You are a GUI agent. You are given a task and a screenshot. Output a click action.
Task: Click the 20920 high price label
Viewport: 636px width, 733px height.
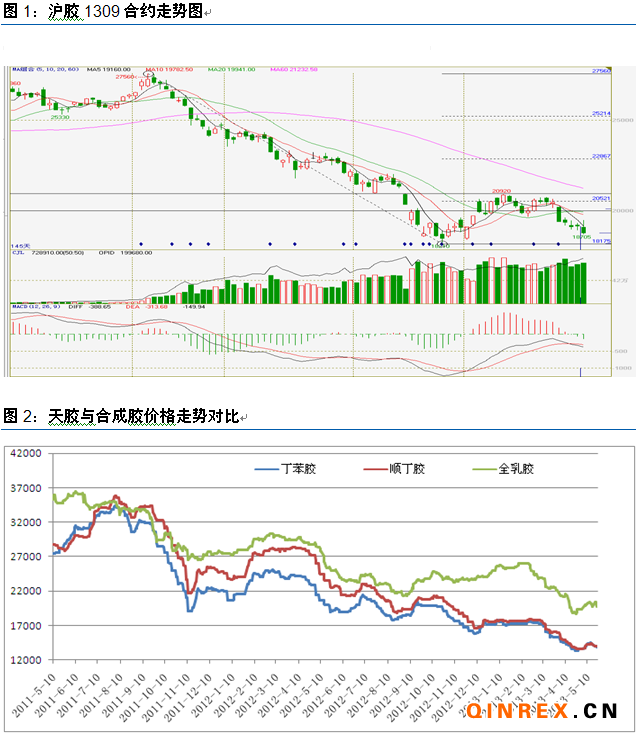point(501,190)
